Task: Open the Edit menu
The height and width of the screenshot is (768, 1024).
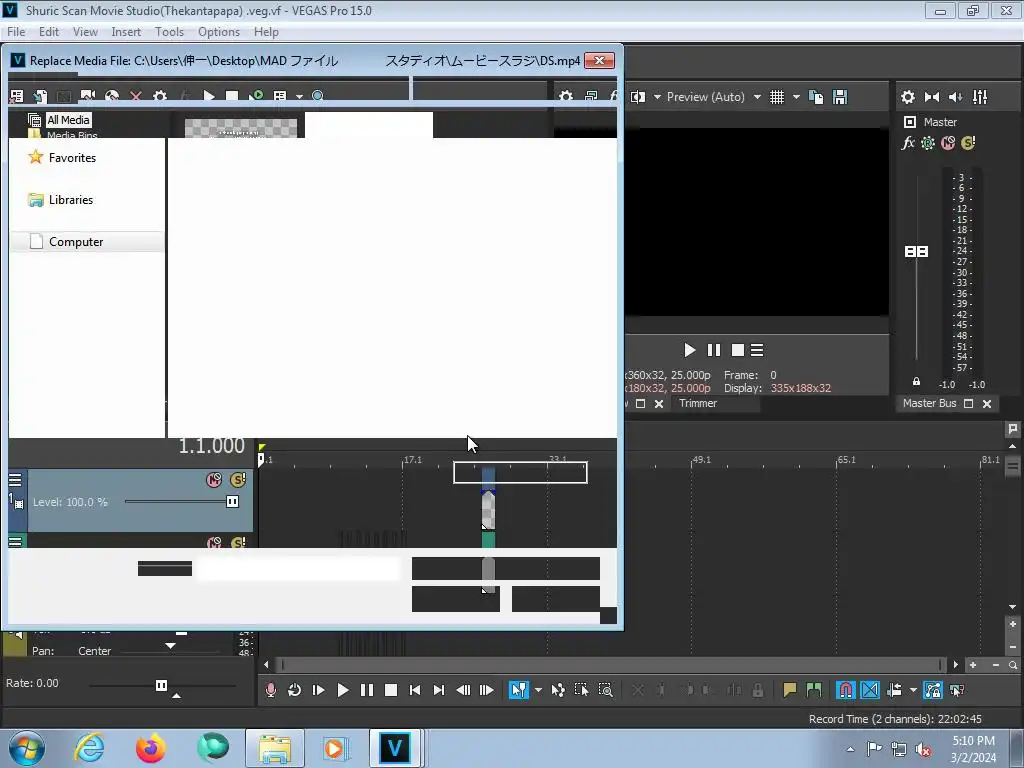Action: [x=49, y=31]
